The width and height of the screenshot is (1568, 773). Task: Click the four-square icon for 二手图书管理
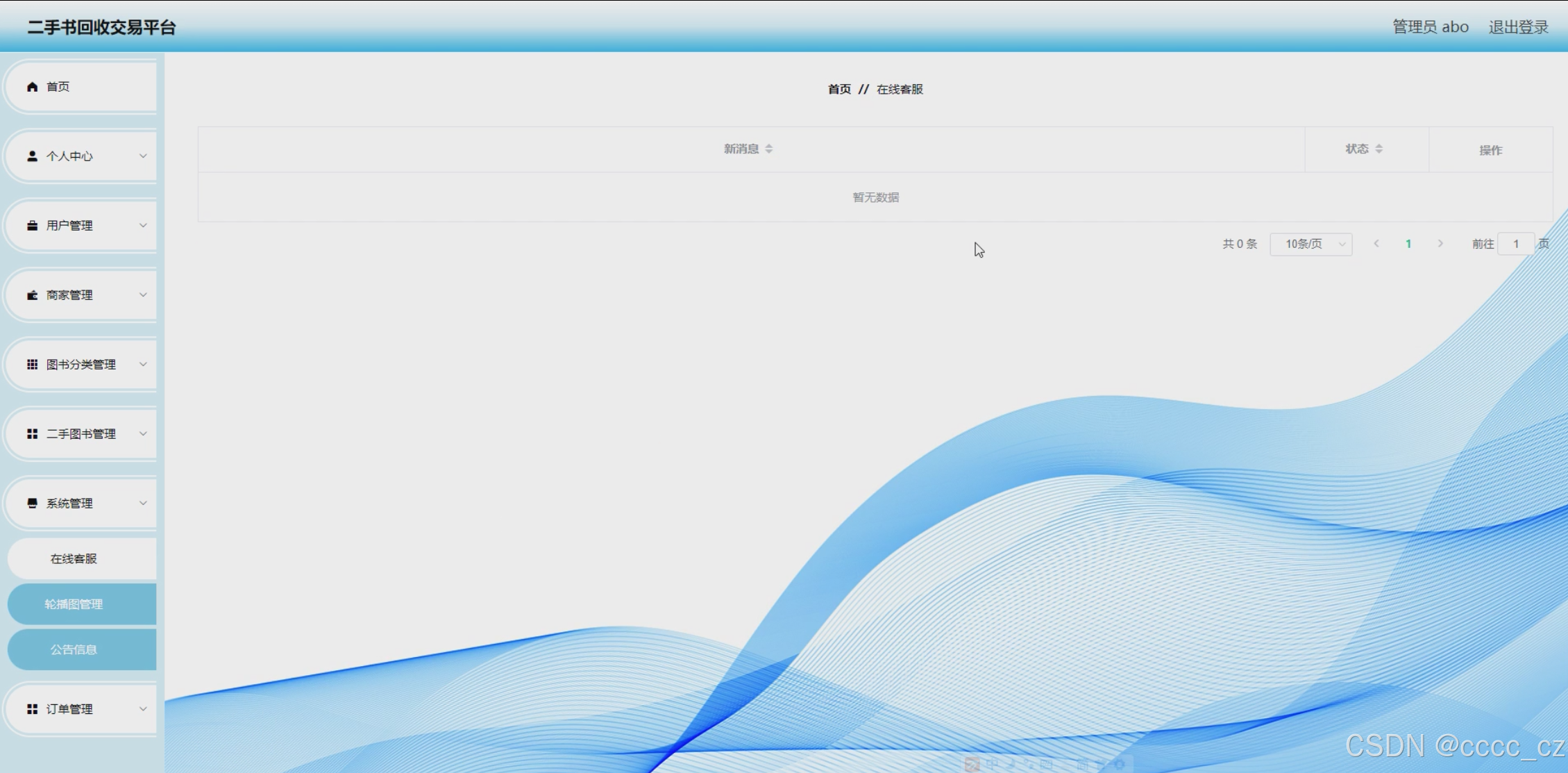32,434
